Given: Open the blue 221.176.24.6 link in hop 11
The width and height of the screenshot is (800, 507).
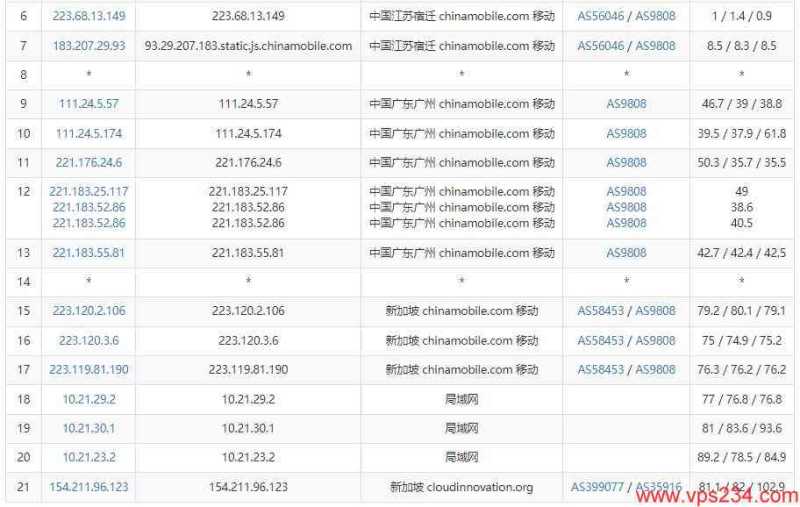Looking at the screenshot, I should click(x=89, y=162).
